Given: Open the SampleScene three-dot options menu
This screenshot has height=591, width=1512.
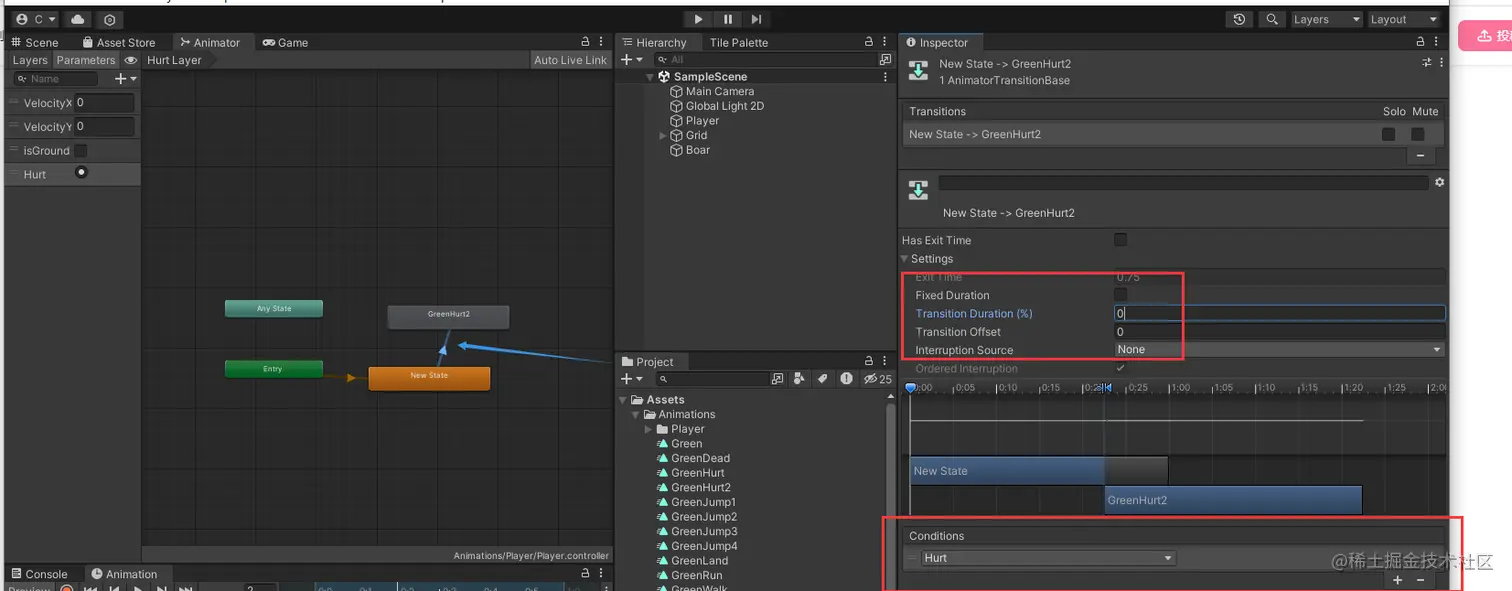Looking at the screenshot, I should click(x=885, y=77).
